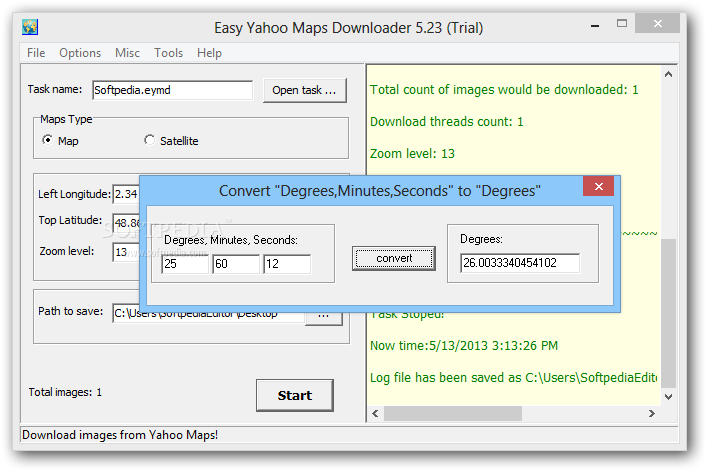Click the Open task button
The height and width of the screenshot is (471, 707).
pos(305,90)
